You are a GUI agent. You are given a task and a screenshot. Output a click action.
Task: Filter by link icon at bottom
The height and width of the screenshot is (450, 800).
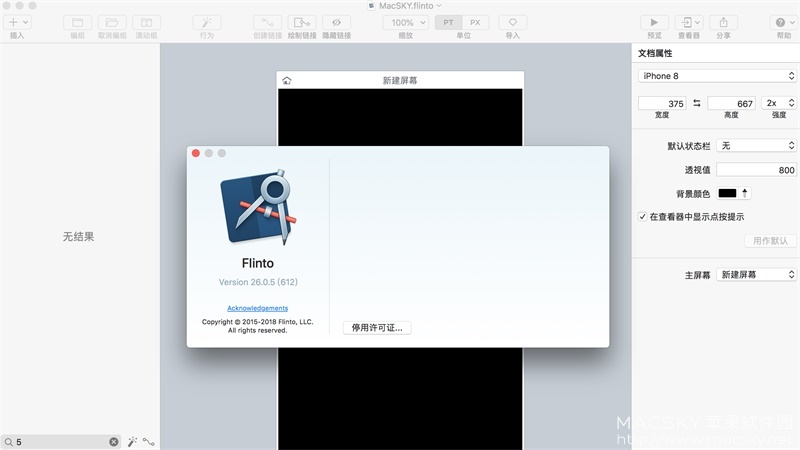148,442
